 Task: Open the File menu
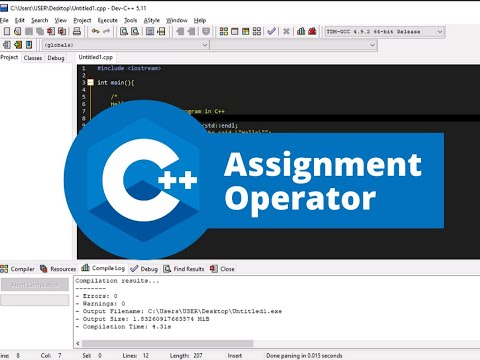pyautogui.click(x=4, y=20)
